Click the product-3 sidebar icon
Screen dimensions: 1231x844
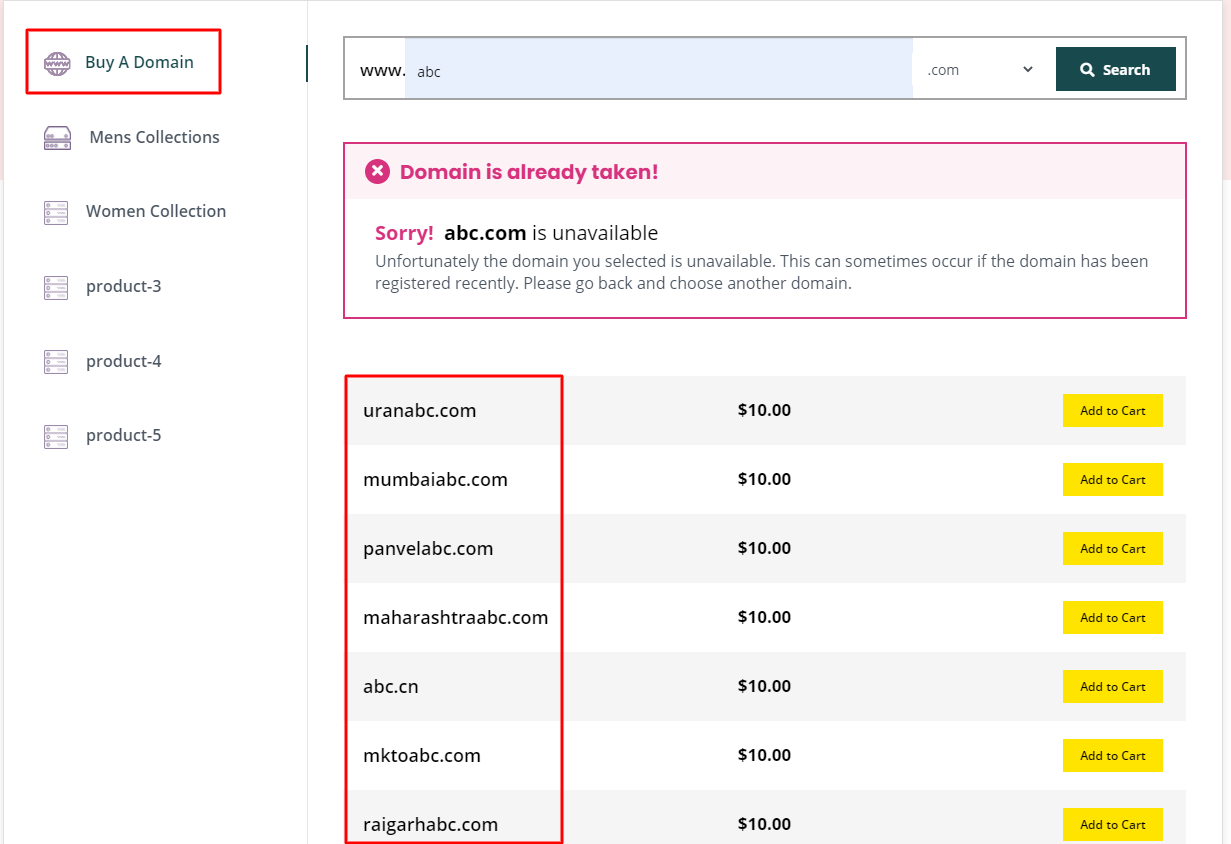point(56,287)
